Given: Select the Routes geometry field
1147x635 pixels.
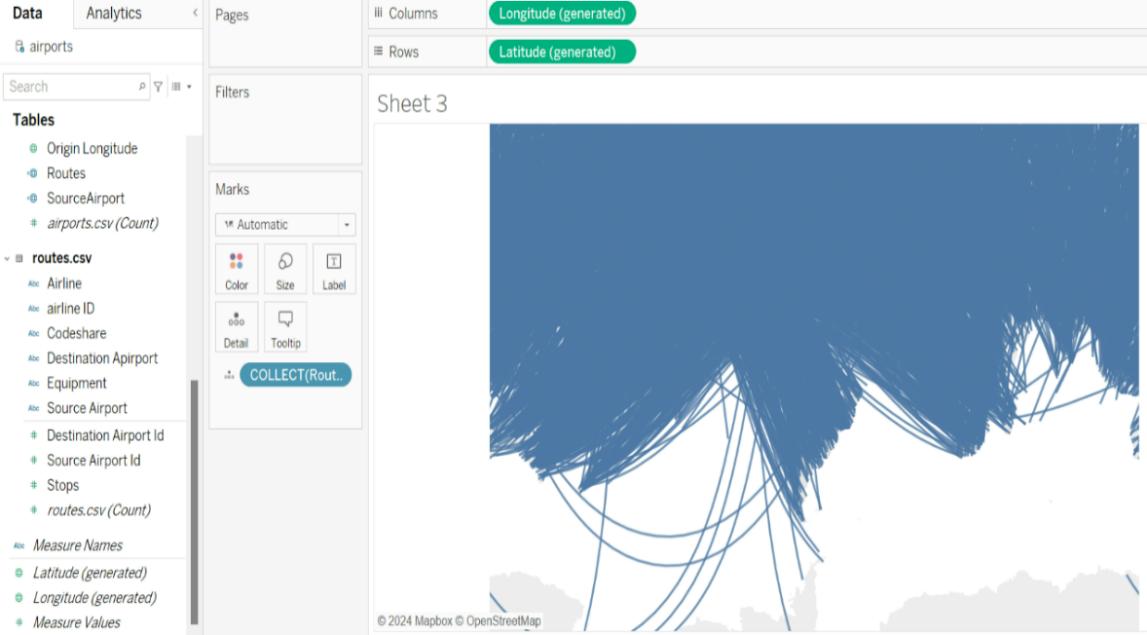Looking at the screenshot, I should [x=66, y=173].
